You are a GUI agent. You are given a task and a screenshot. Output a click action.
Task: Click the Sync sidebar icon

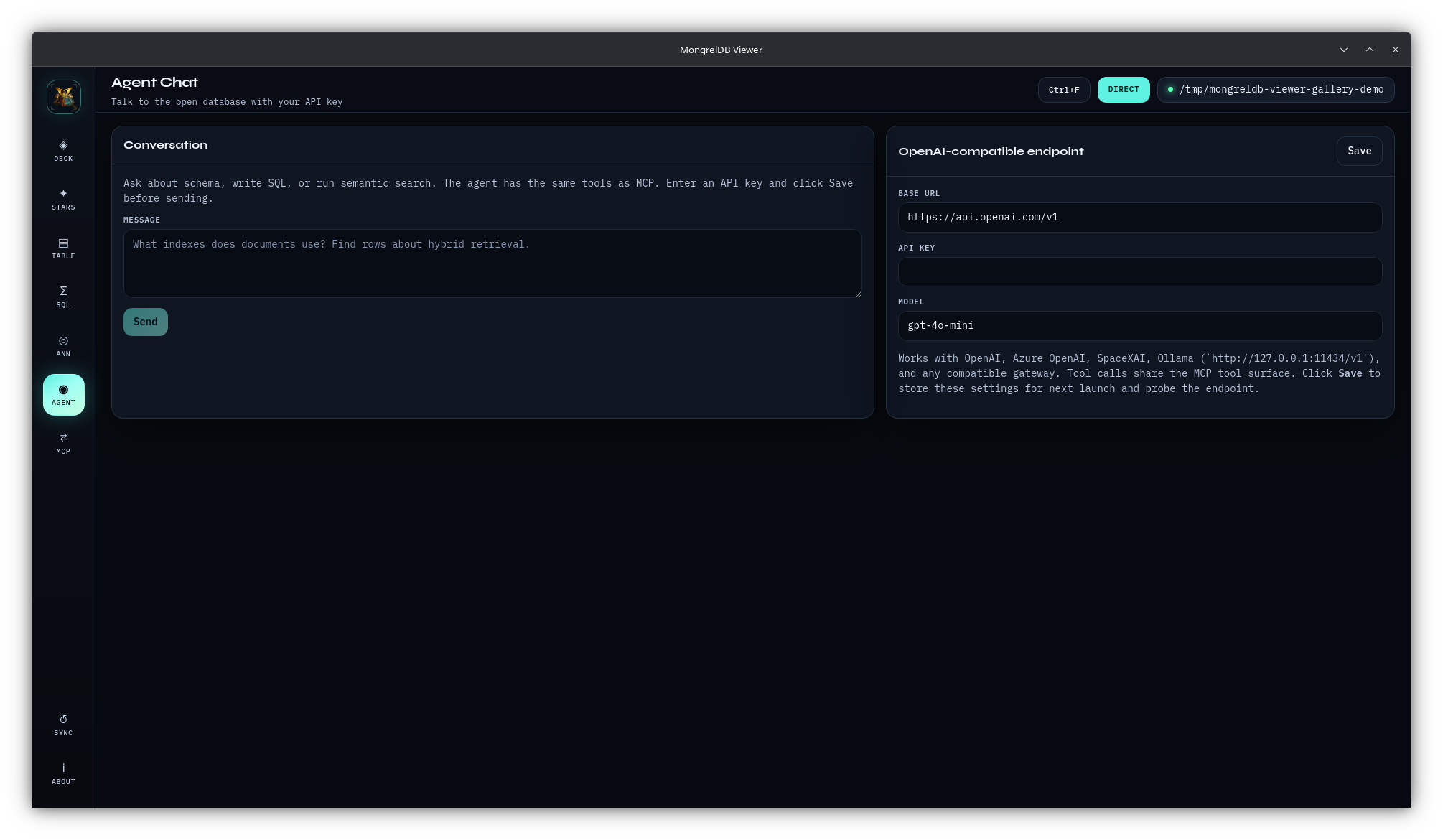click(64, 725)
